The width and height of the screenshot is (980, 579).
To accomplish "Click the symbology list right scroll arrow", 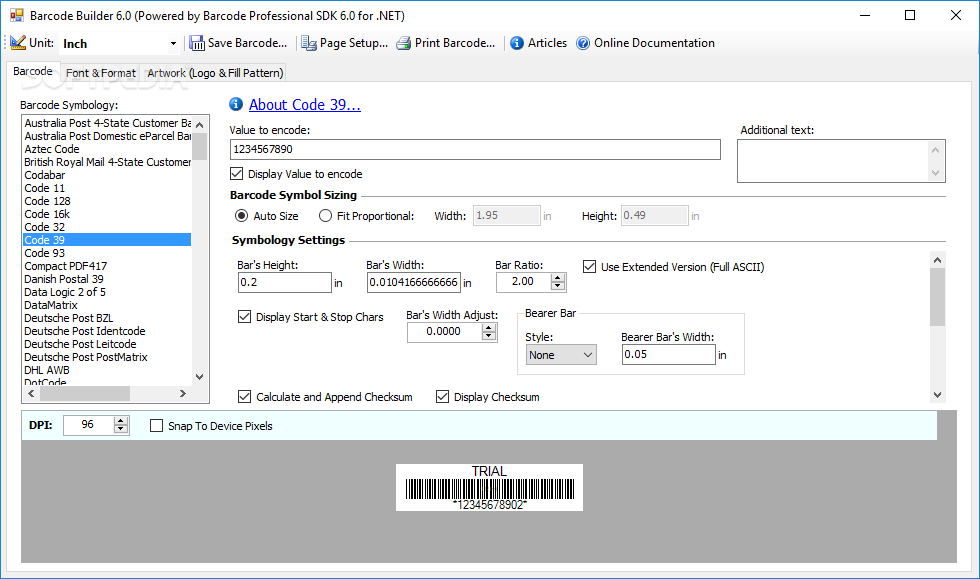I will (183, 393).
